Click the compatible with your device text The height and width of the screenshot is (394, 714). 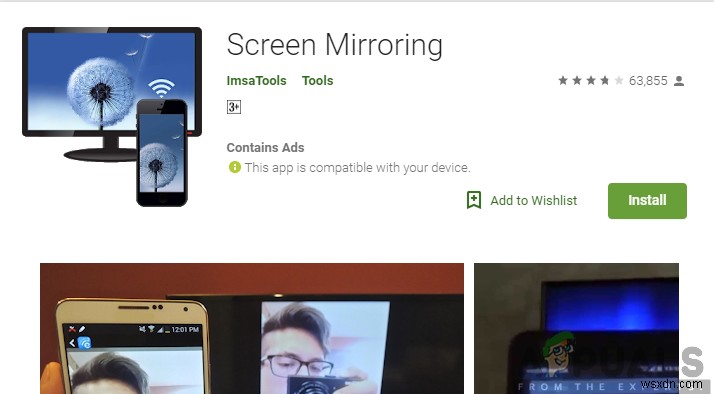(357, 168)
